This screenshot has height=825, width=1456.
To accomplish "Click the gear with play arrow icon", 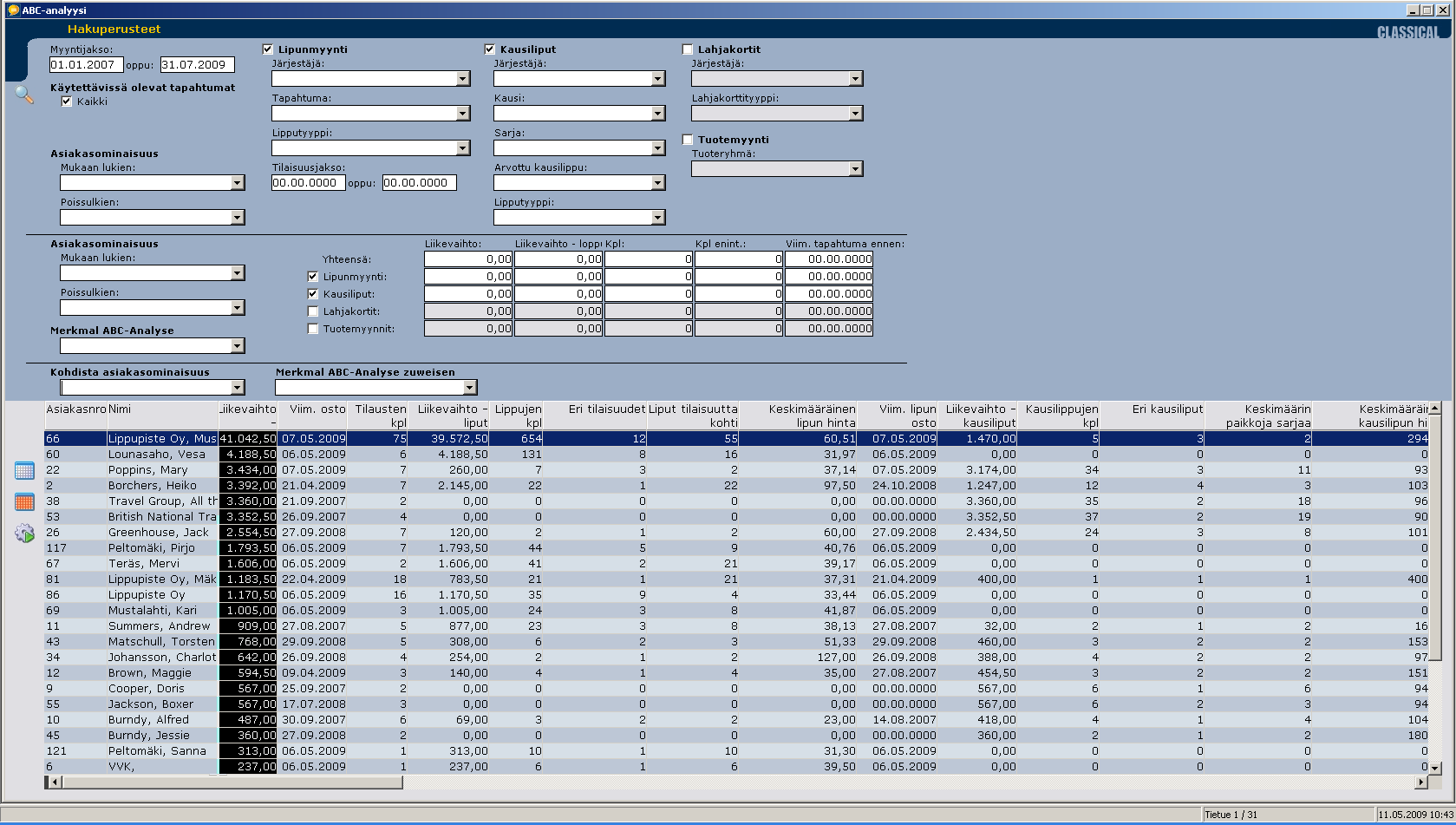I will [24, 534].
